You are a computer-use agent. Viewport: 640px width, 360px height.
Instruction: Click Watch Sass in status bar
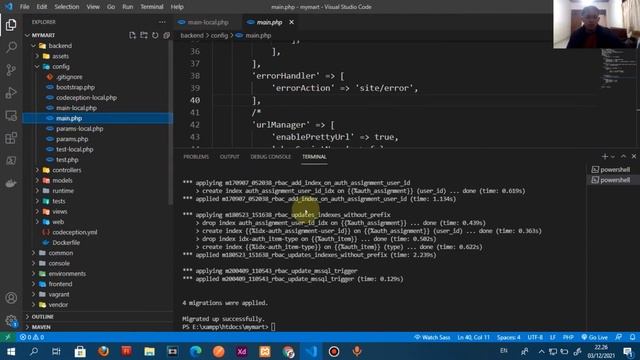tap(432, 337)
